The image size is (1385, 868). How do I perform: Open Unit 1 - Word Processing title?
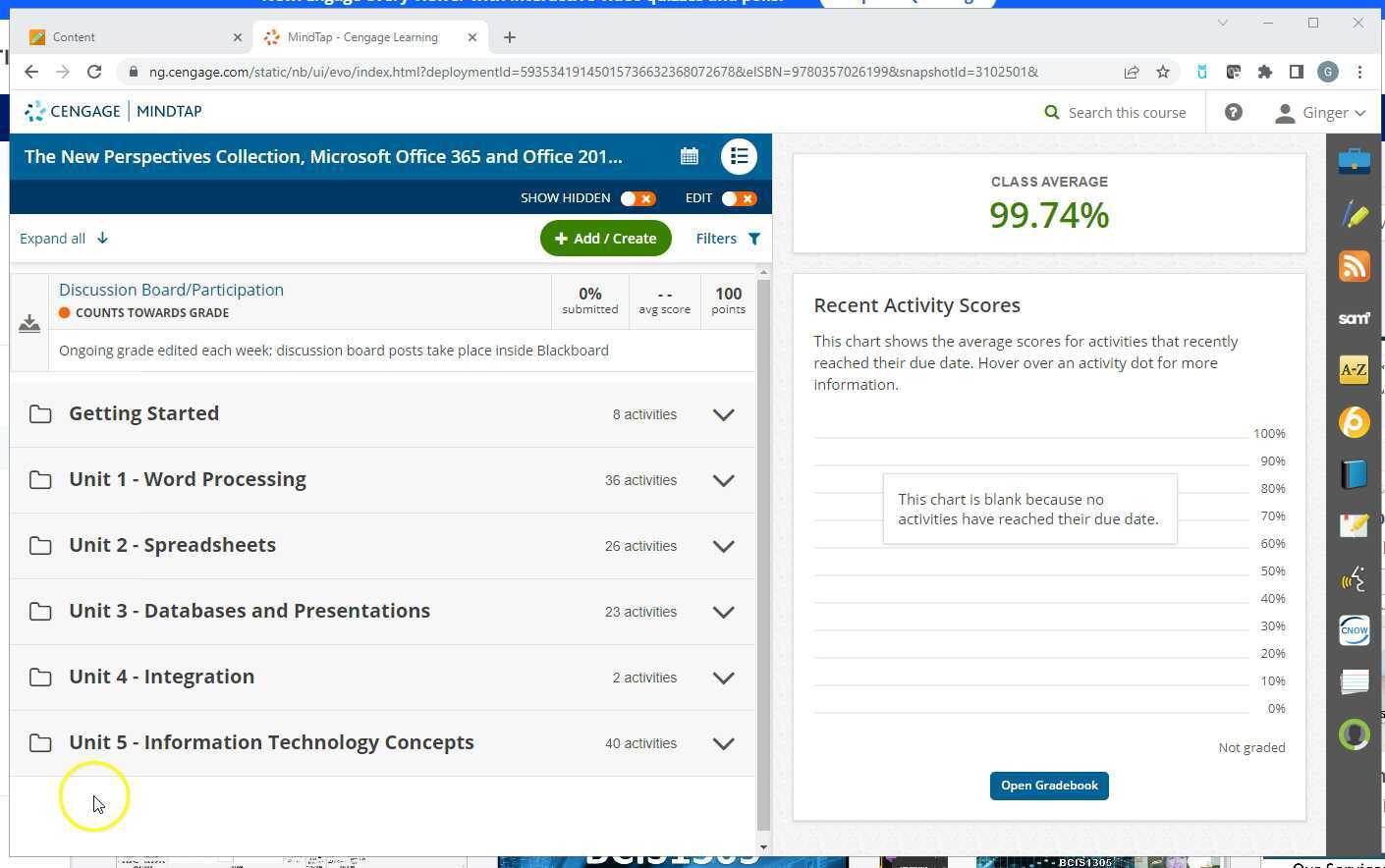click(x=188, y=479)
